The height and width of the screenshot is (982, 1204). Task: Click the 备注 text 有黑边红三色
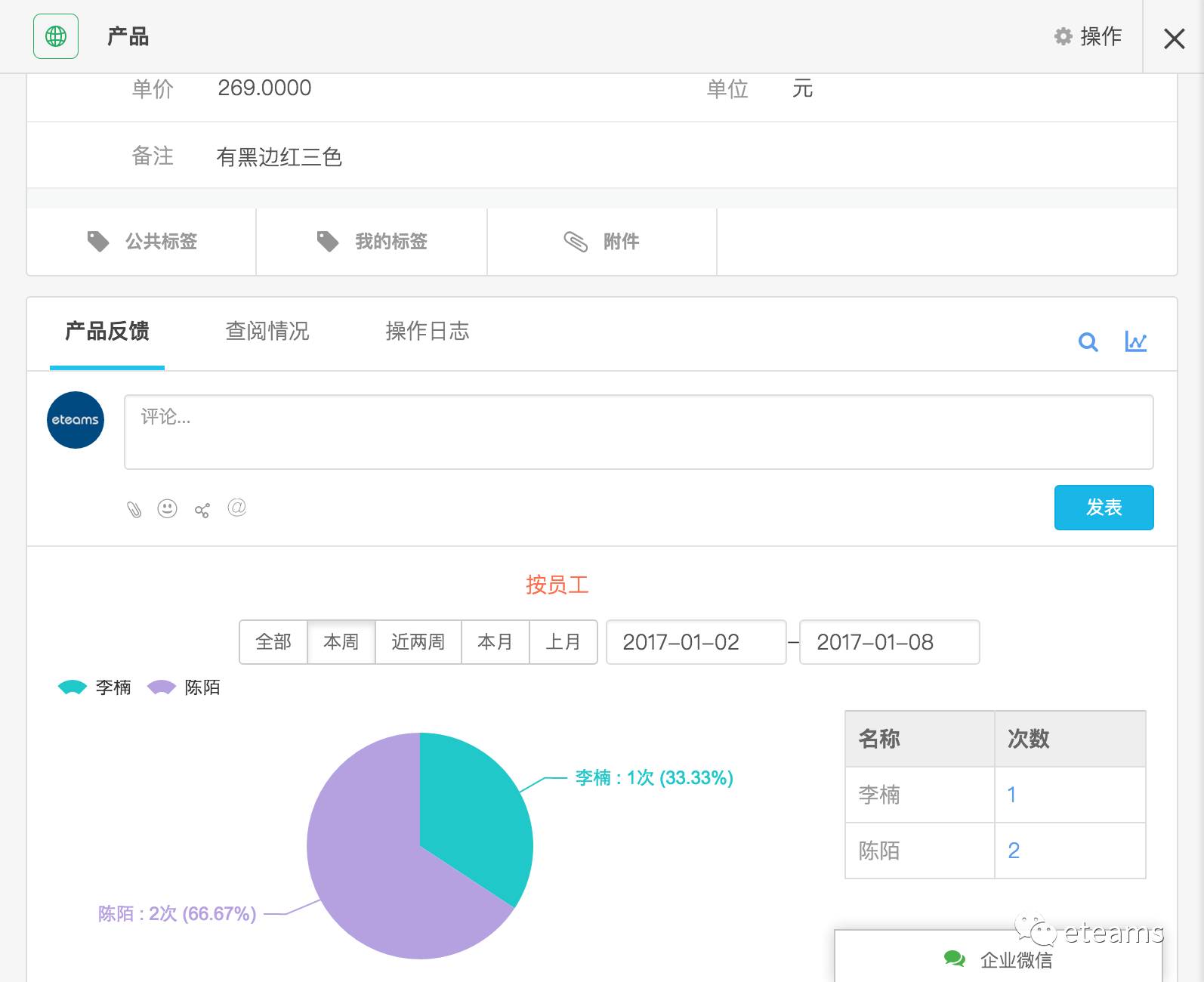tap(279, 157)
